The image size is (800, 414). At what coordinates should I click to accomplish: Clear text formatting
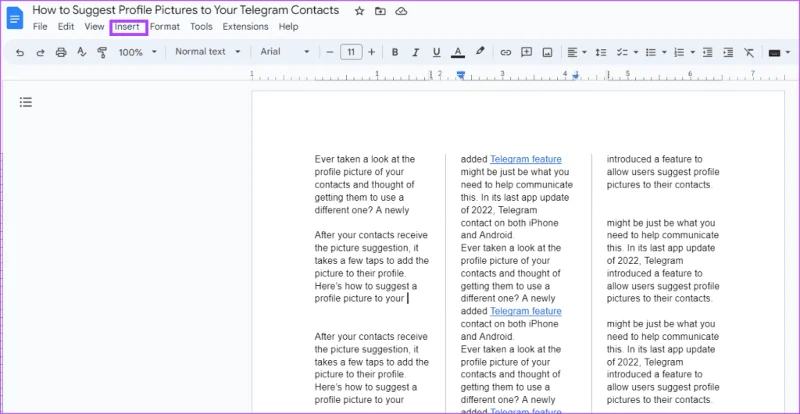tap(748, 52)
